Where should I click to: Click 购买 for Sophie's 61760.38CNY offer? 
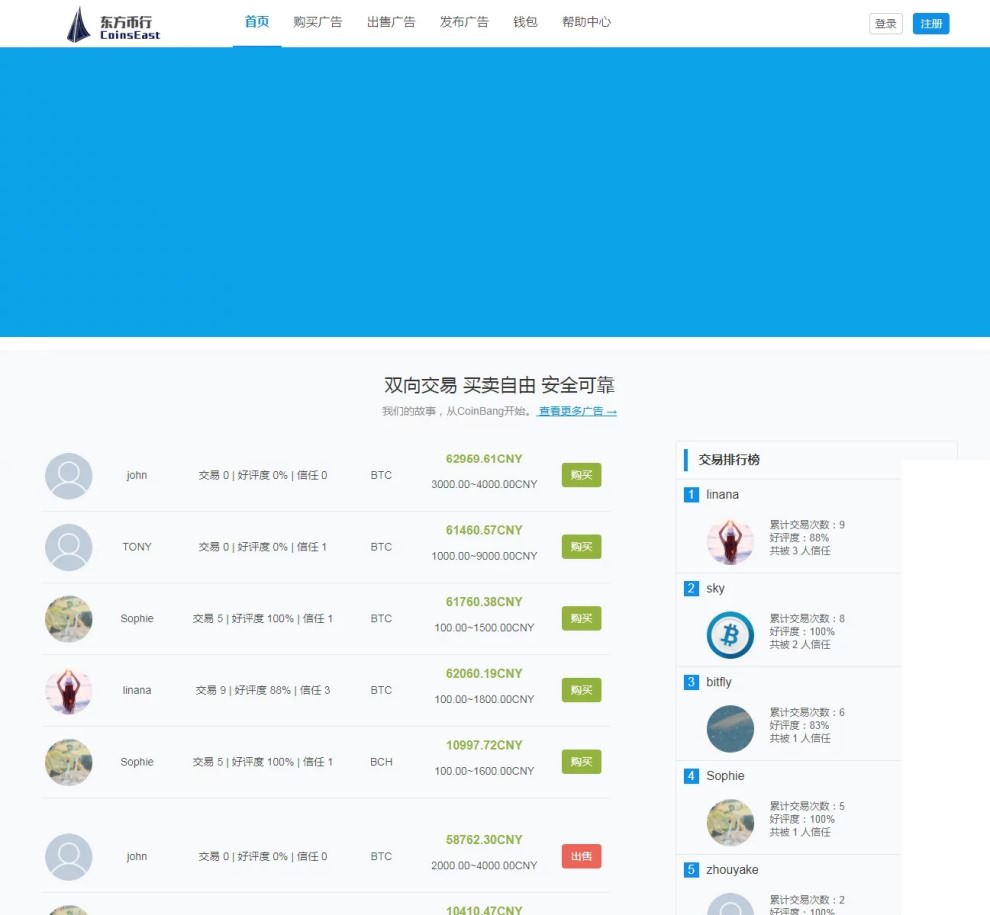[x=581, y=618]
